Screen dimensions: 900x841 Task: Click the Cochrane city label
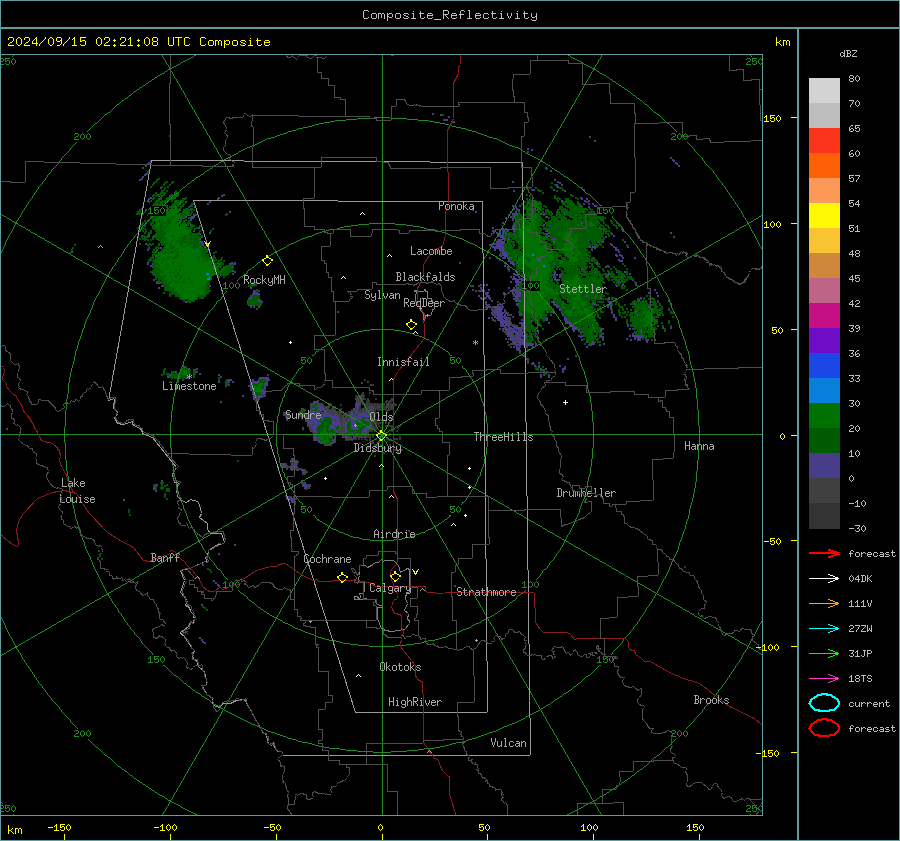coord(327,559)
